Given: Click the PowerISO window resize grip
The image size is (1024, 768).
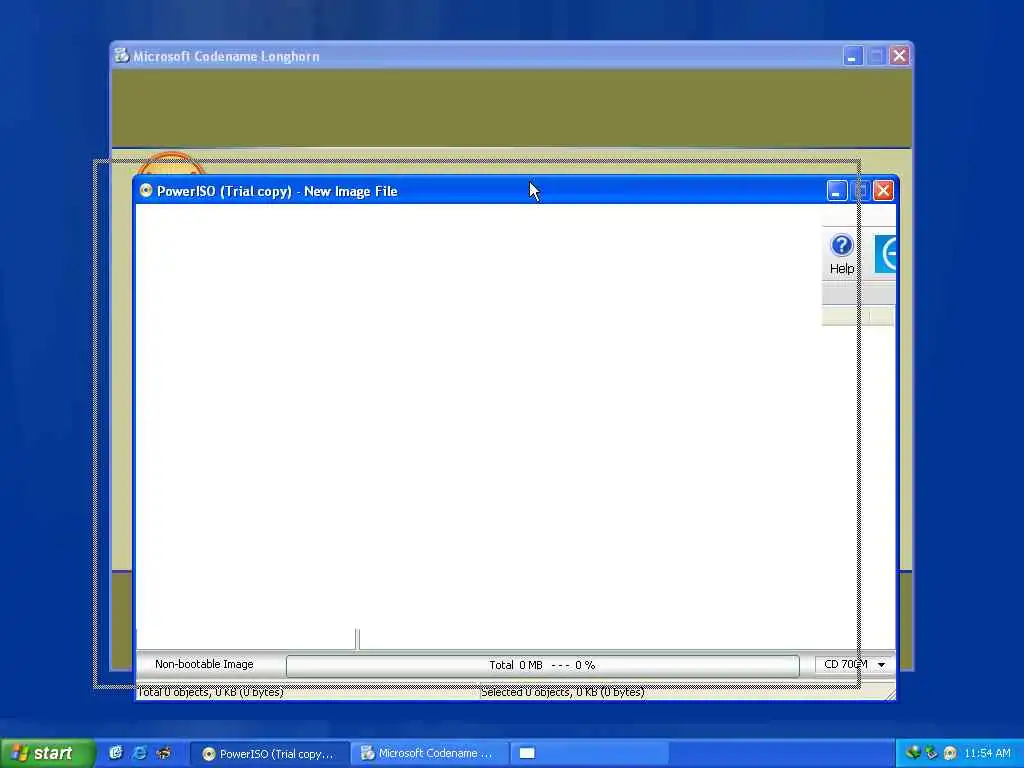Looking at the screenshot, I should point(889,694).
